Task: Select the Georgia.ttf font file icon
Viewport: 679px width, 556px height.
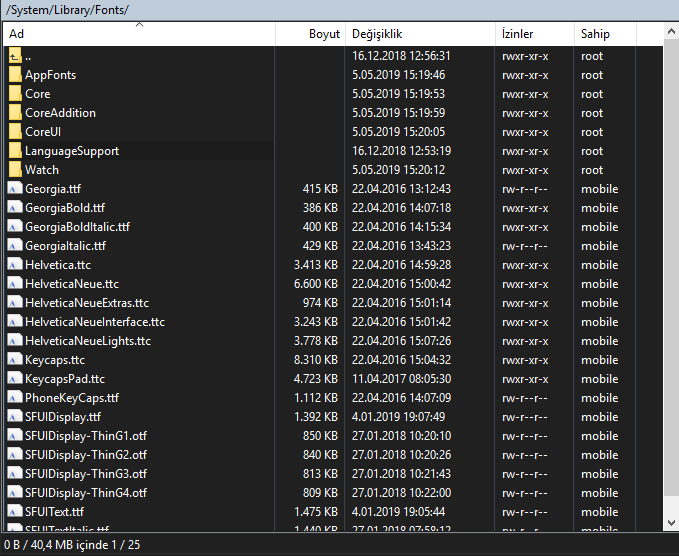Action: pyautogui.click(x=14, y=189)
